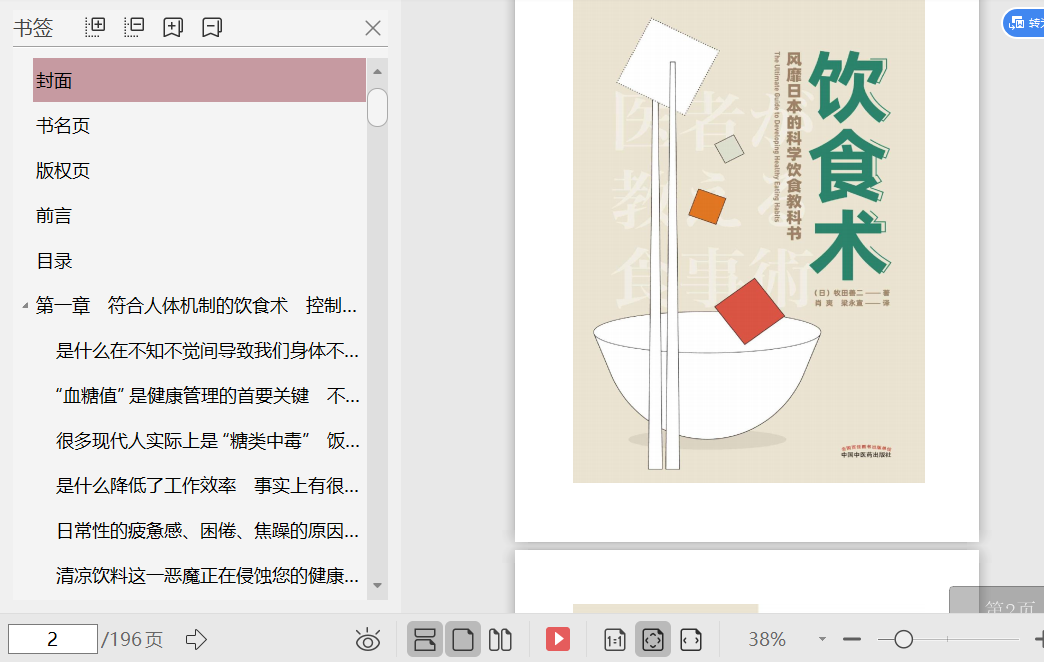The image size is (1044, 662).
Task: Fit page to width
Action: 690,639
